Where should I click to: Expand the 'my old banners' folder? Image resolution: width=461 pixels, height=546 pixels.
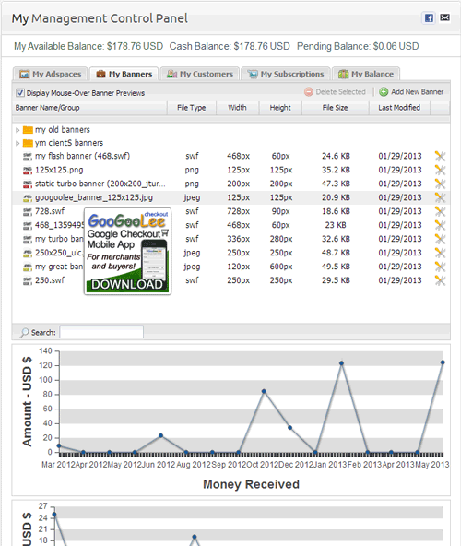(x=17, y=130)
